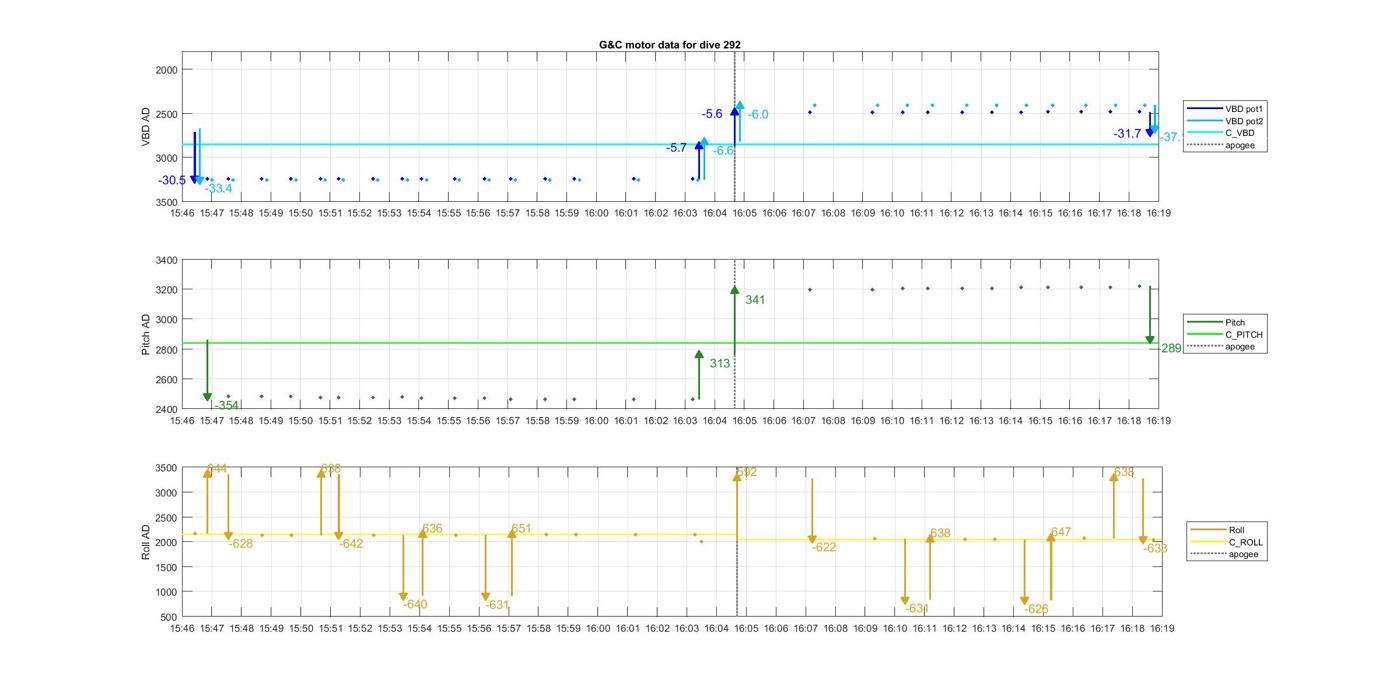1400x693 pixels.
Task: Click the "3400" tick on the Pitch axis
Action: [166, 260]
